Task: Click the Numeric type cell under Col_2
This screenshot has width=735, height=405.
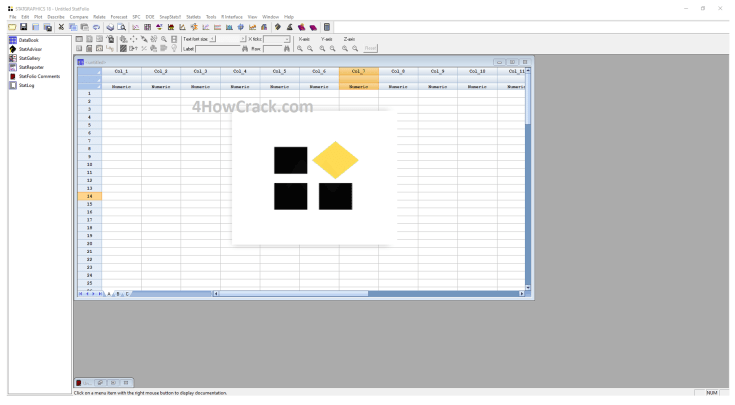Action: pyautogui.click(x=161, y=87)
